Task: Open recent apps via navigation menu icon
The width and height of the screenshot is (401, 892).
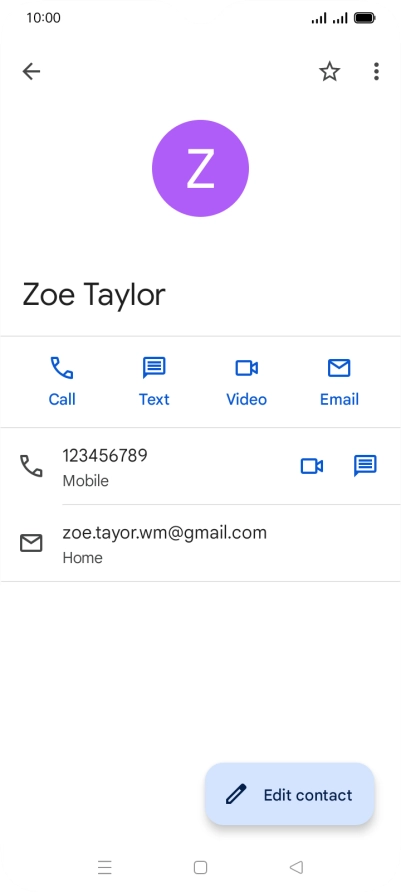Action: (x=105, y=868)
